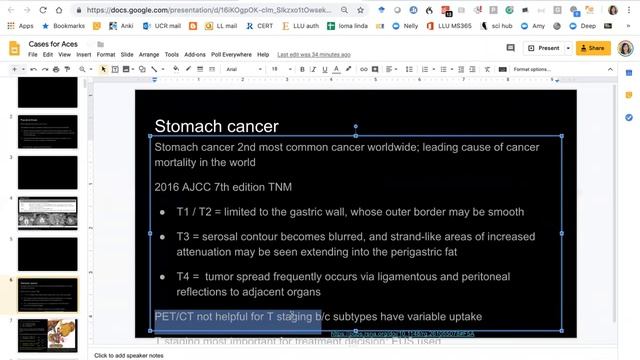The width and height of the screenshot is (640, 360).
Task: Click the Google Slides home logo
Action: coord(14,48)
